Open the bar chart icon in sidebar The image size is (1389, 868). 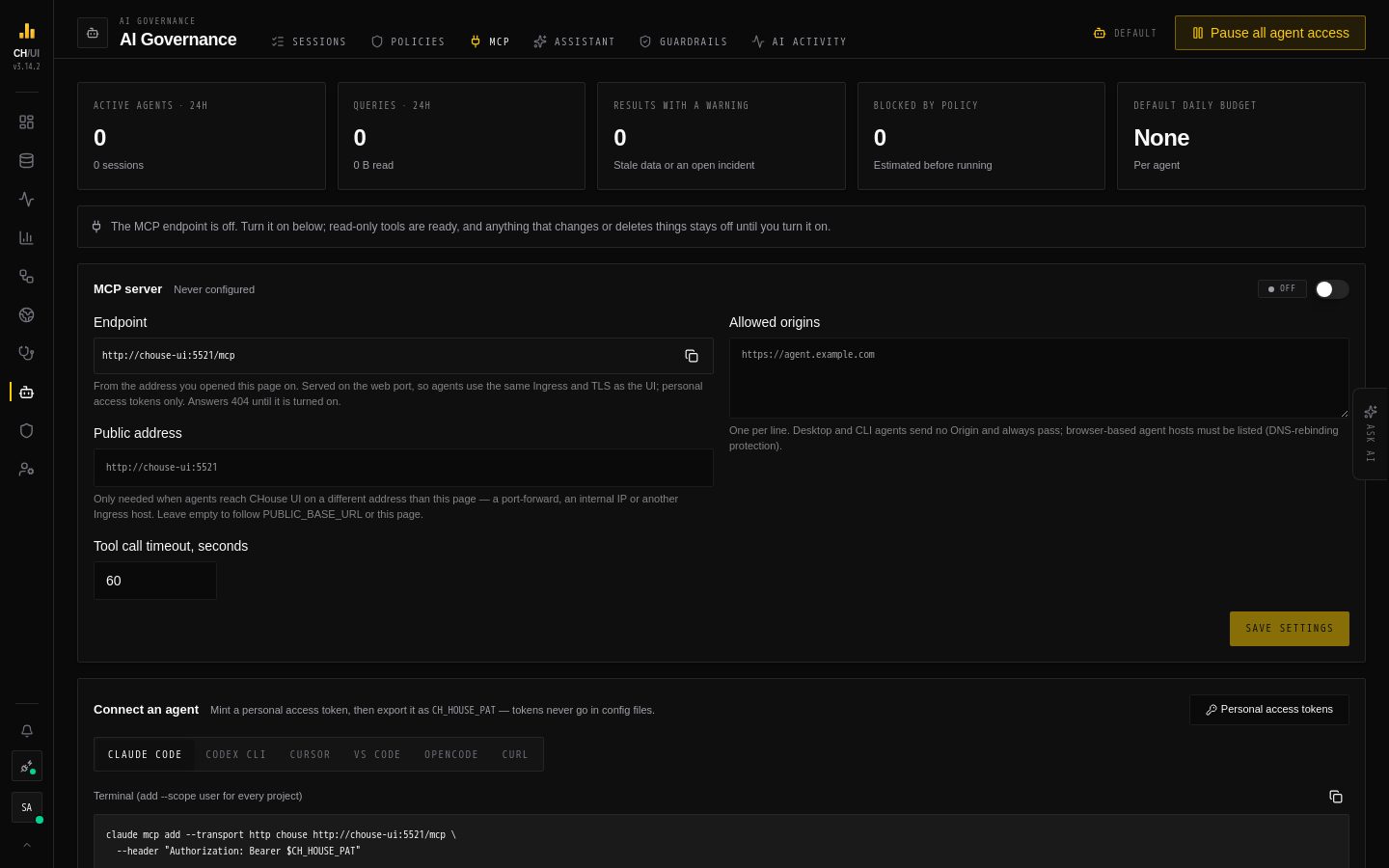tap(26, 238)
